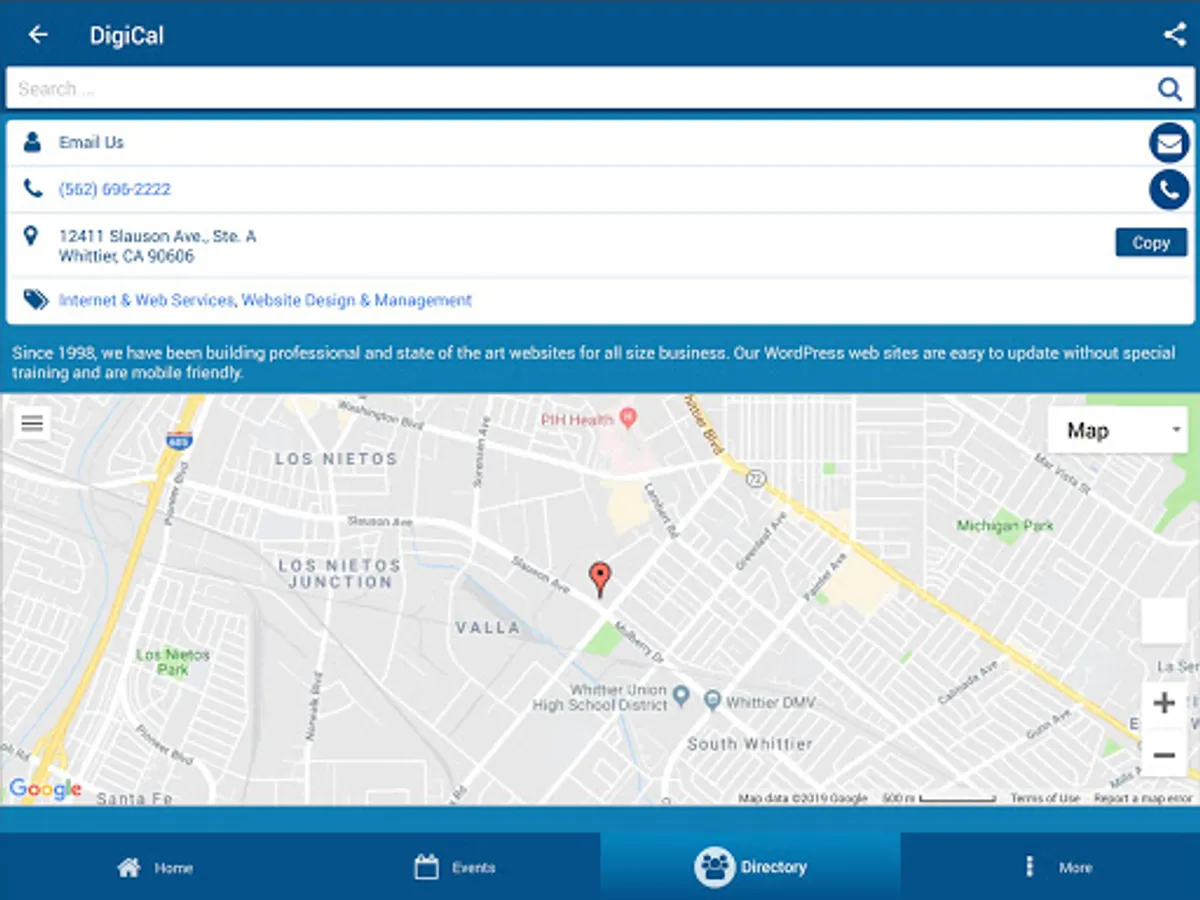Copy the address with Copy button
1200x900 pixels.
[x=1151, y=243]
